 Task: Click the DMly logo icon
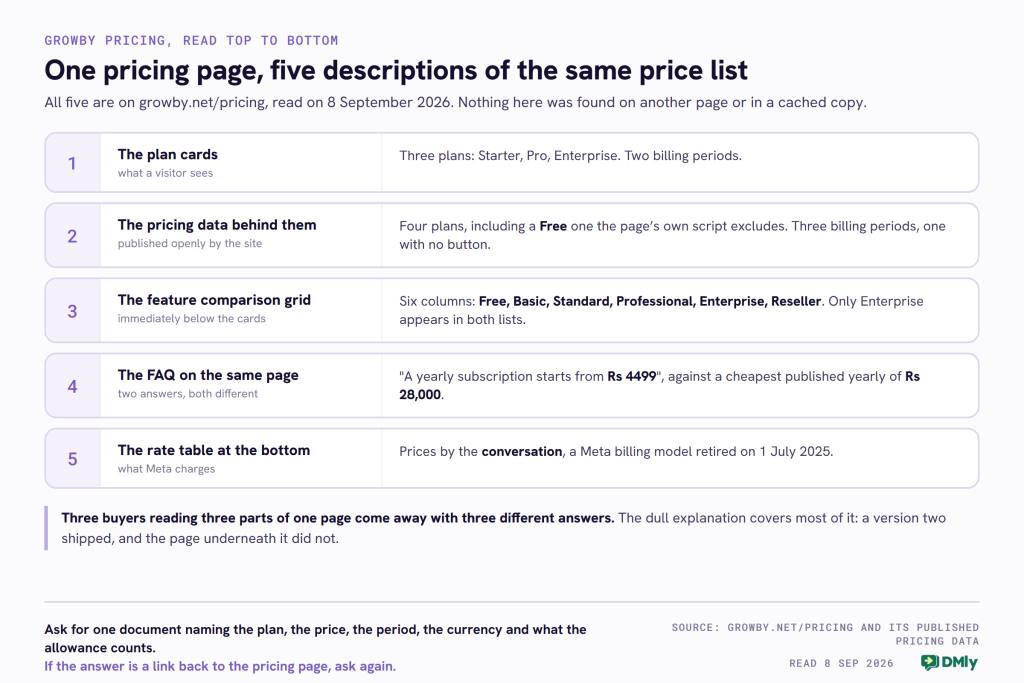[x=949, y=662]
